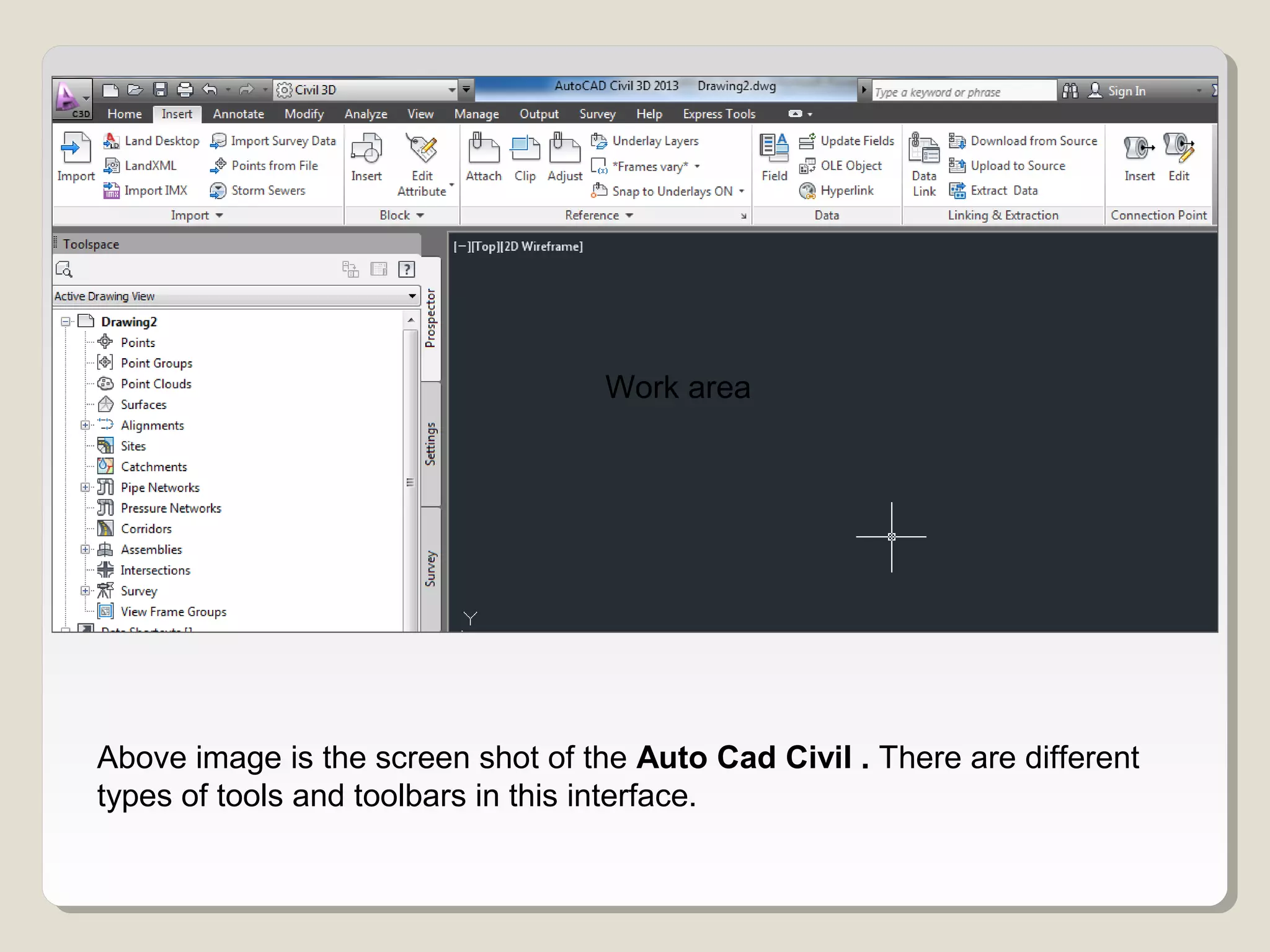Click the Edit Attribute tool
The height and width of the screenshot is (952, 1270).
pyautogui.click(x=422, y=165)
